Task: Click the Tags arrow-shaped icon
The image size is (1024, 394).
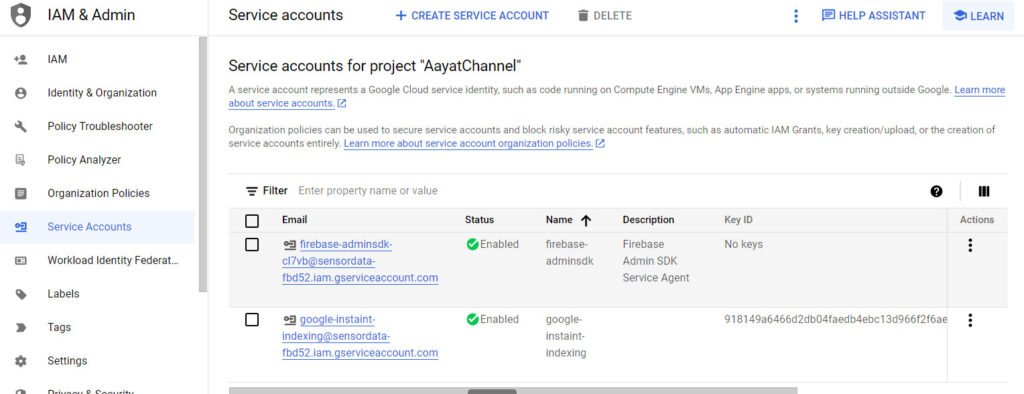Action: (x=21, y=327)
